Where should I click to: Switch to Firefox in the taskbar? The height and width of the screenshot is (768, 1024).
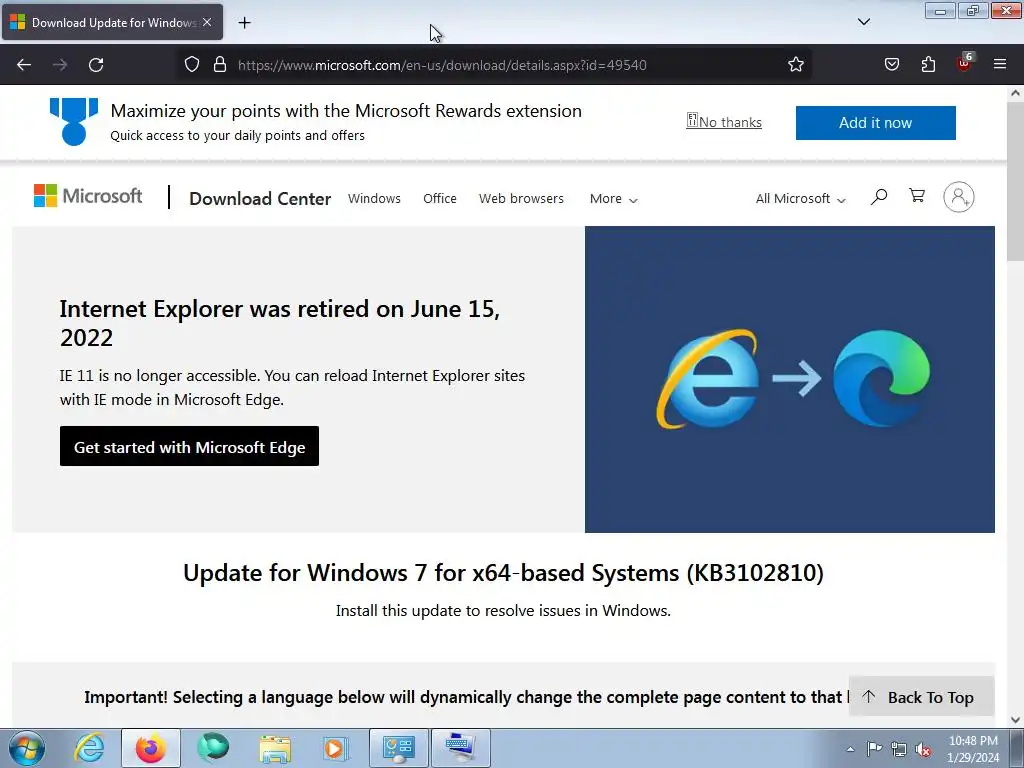[151, 748]
